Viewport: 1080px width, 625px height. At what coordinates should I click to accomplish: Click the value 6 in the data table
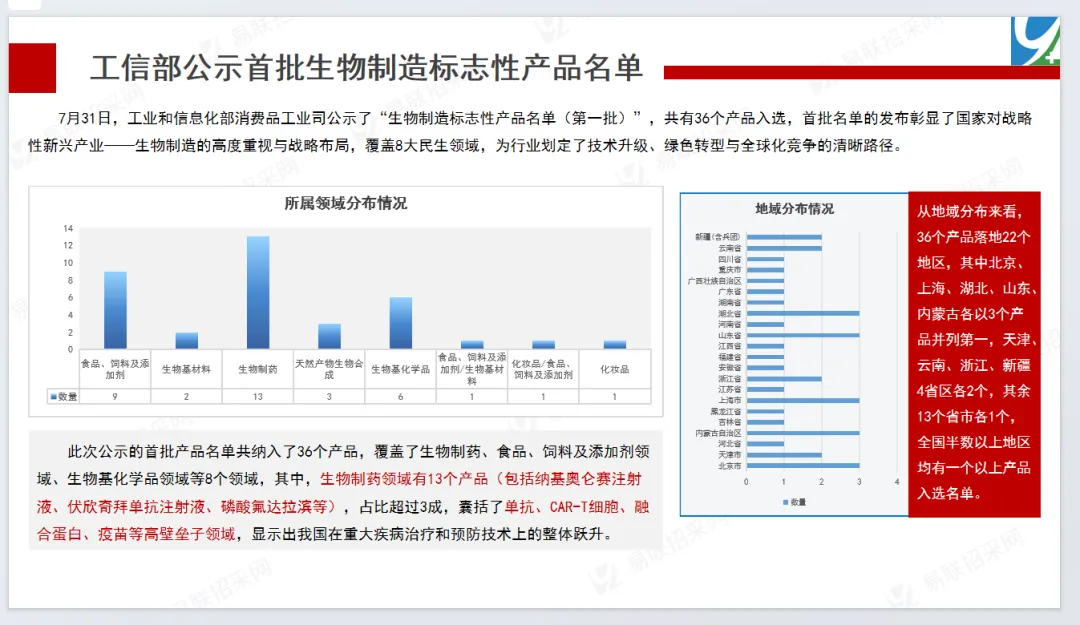tap(400, 396)
